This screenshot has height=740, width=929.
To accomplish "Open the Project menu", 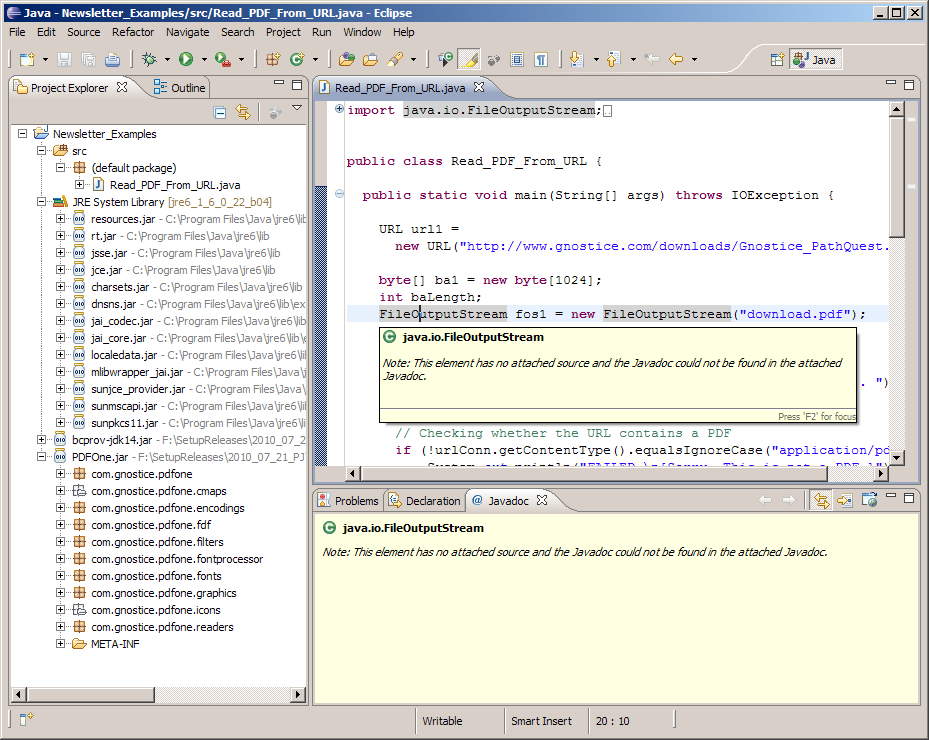I will (283, 32).
